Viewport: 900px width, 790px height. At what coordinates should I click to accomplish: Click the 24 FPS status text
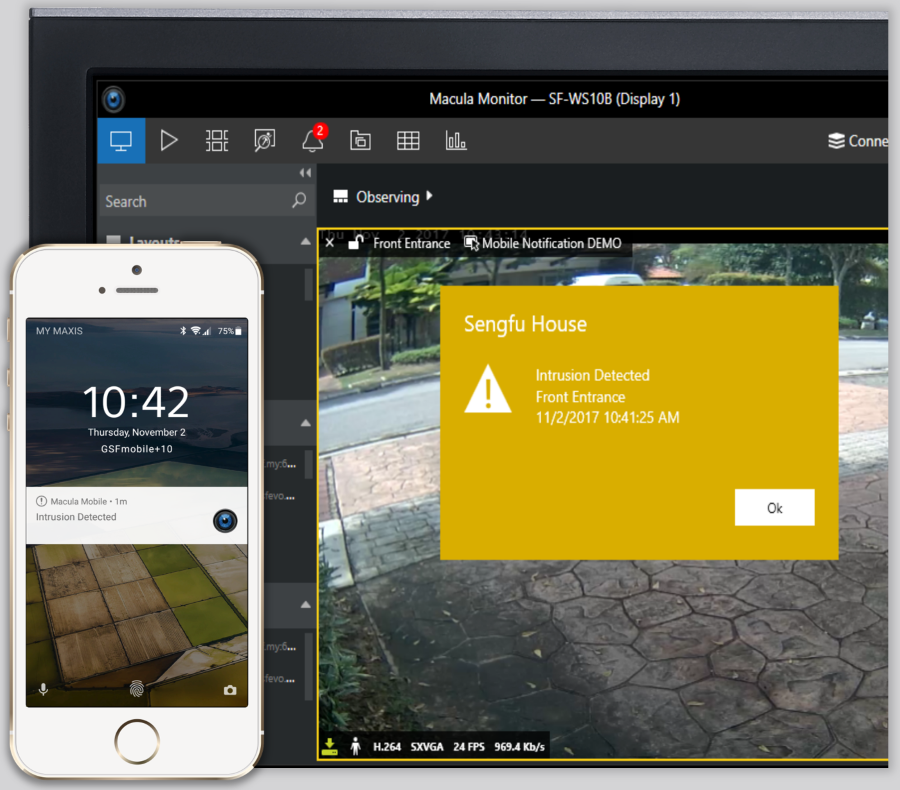click(x=468, y=746)
